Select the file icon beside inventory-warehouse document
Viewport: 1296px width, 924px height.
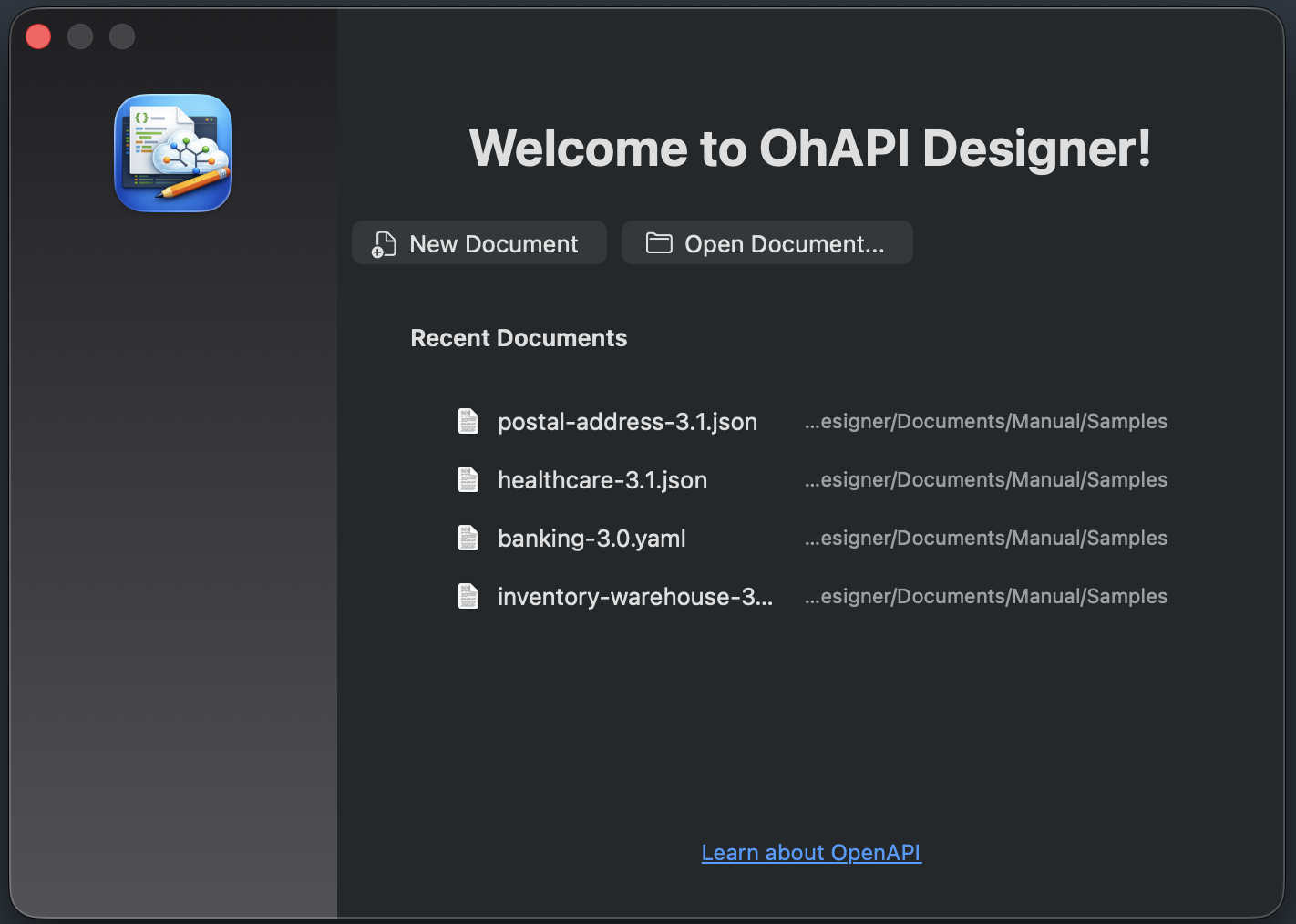pos(468,596)
